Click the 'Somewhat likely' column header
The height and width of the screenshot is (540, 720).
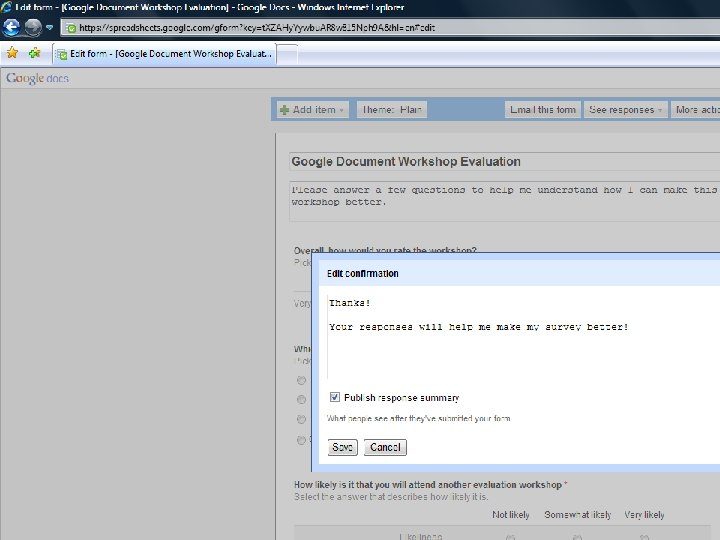578,515
